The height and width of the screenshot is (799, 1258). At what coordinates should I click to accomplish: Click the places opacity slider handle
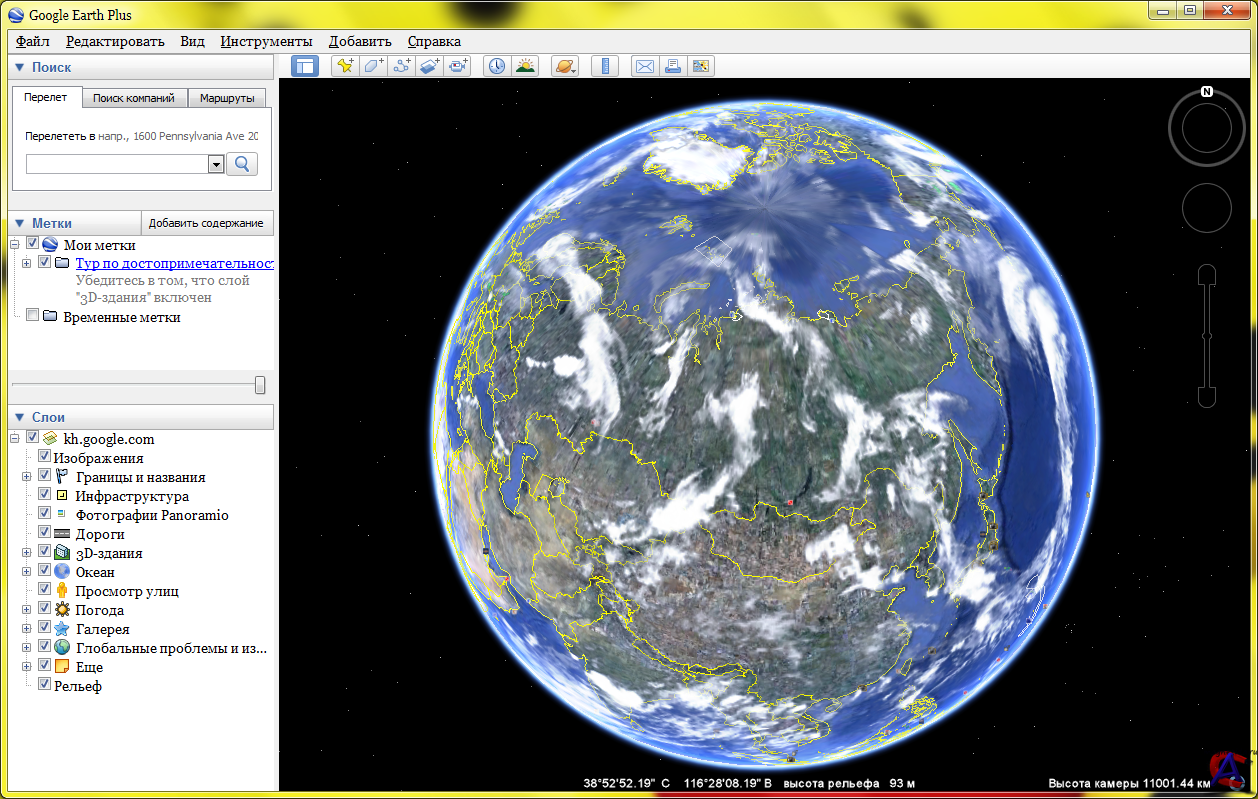pos(260,385)
